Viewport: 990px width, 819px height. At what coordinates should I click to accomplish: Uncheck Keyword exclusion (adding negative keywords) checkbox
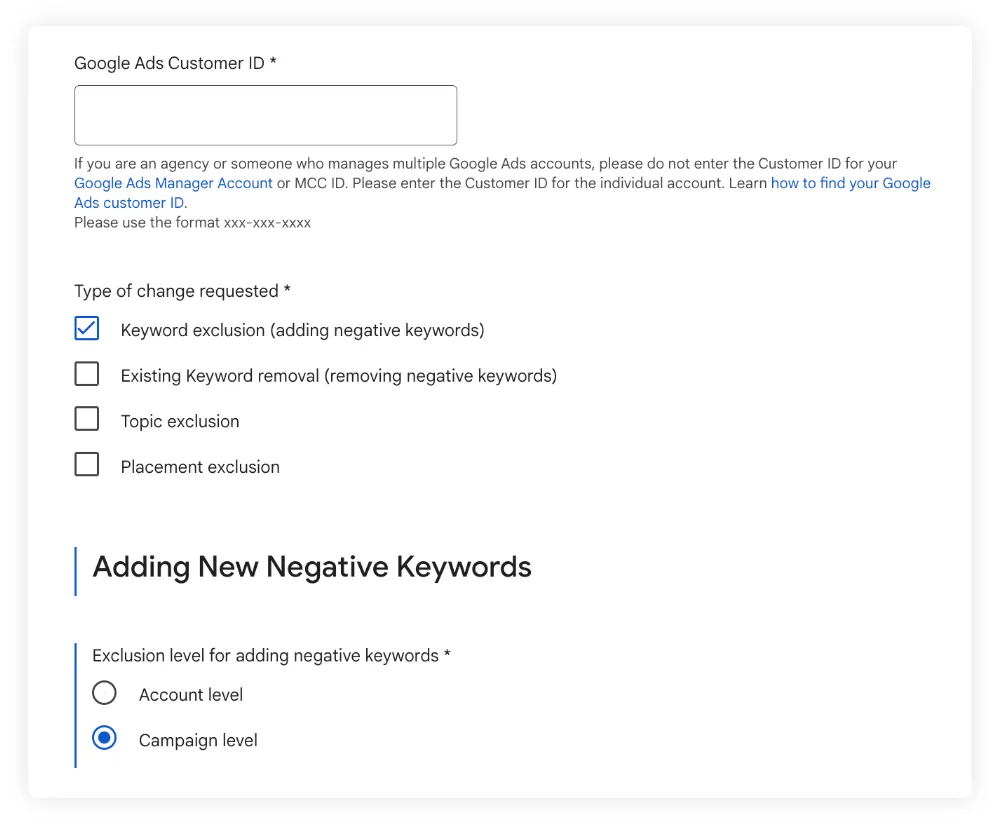click(x=86, y=328)
